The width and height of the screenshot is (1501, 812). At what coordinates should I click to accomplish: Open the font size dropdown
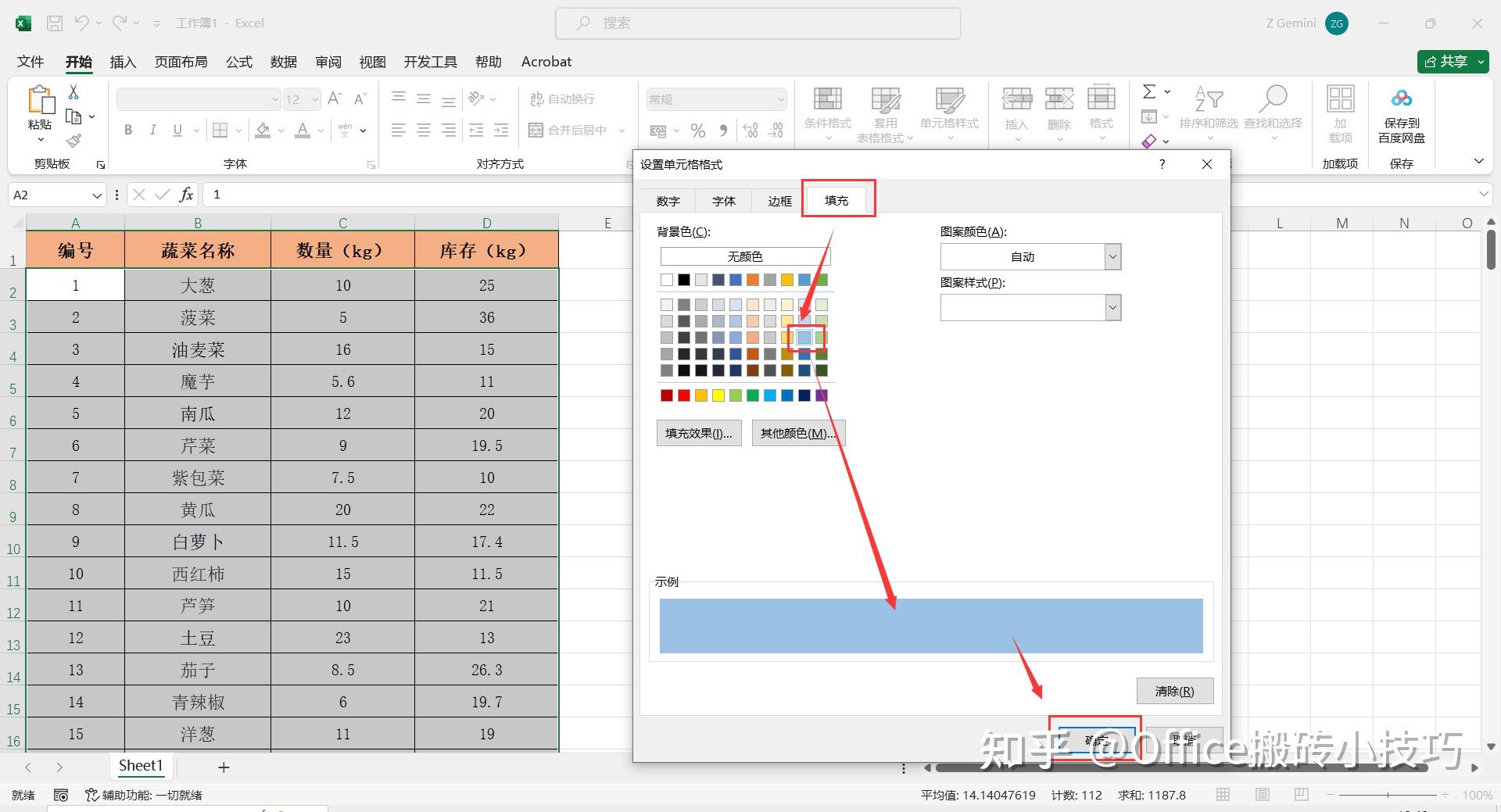click(315, 99)
